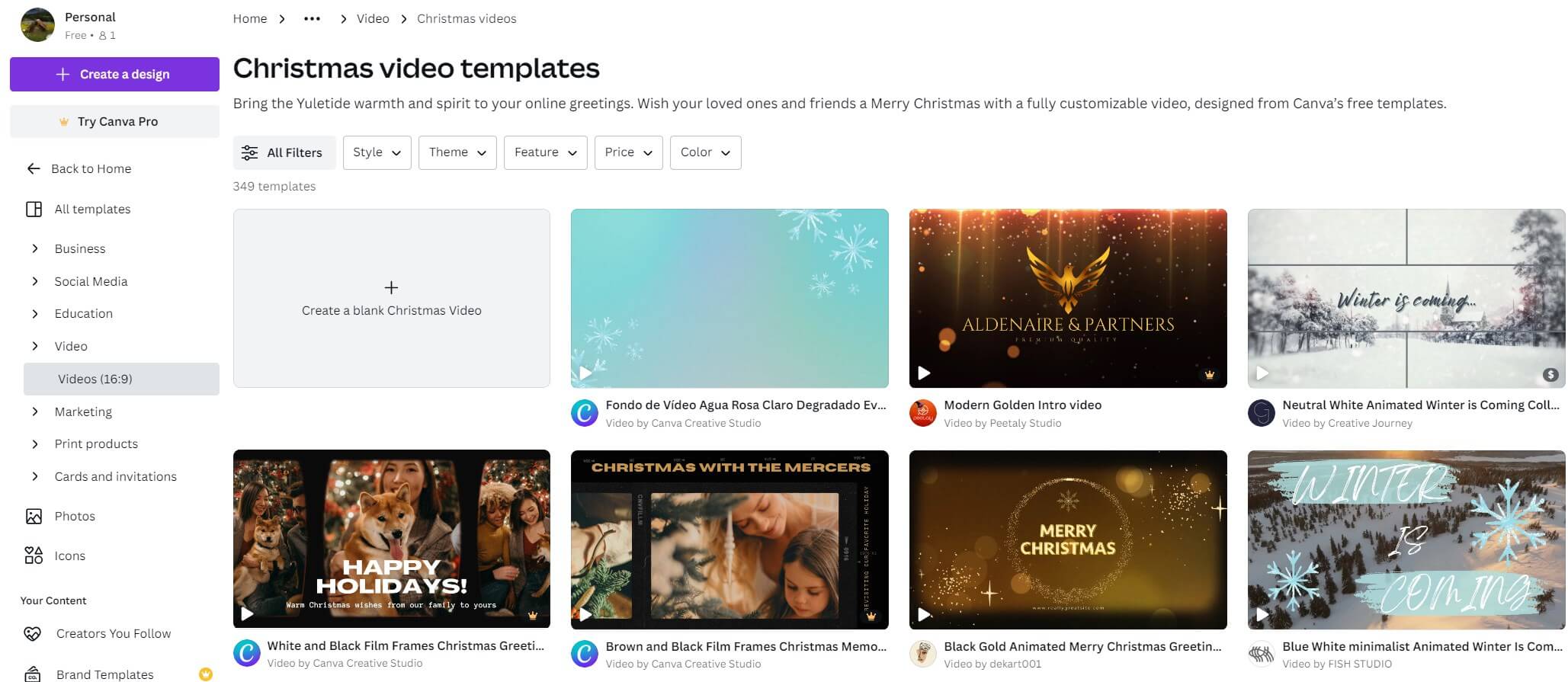1568x682 pixels.
Task: Click the crown Pro badge on Modern Golden Intro
Action: 1210,374
